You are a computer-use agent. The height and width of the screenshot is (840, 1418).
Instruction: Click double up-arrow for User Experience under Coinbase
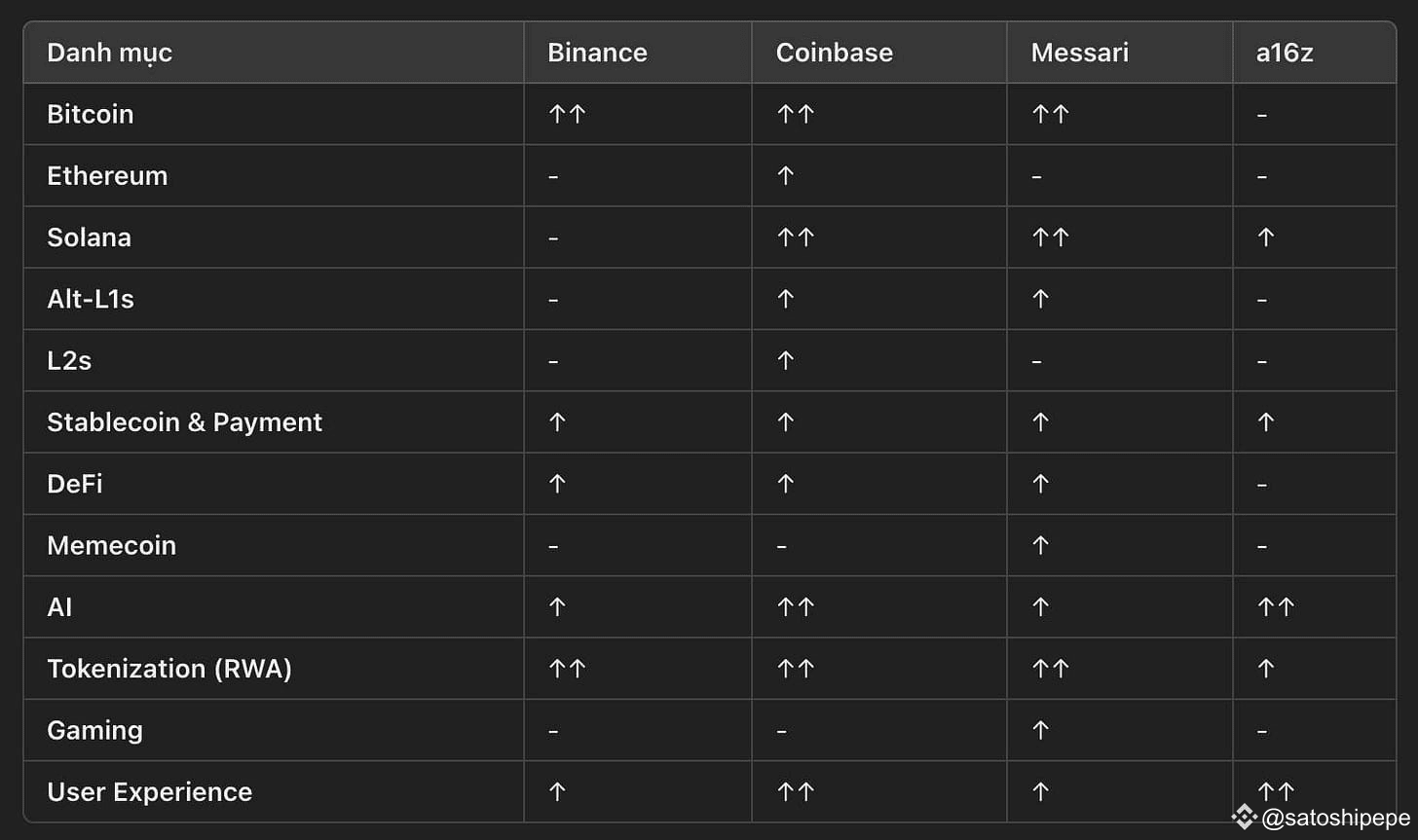coord(796,792)
